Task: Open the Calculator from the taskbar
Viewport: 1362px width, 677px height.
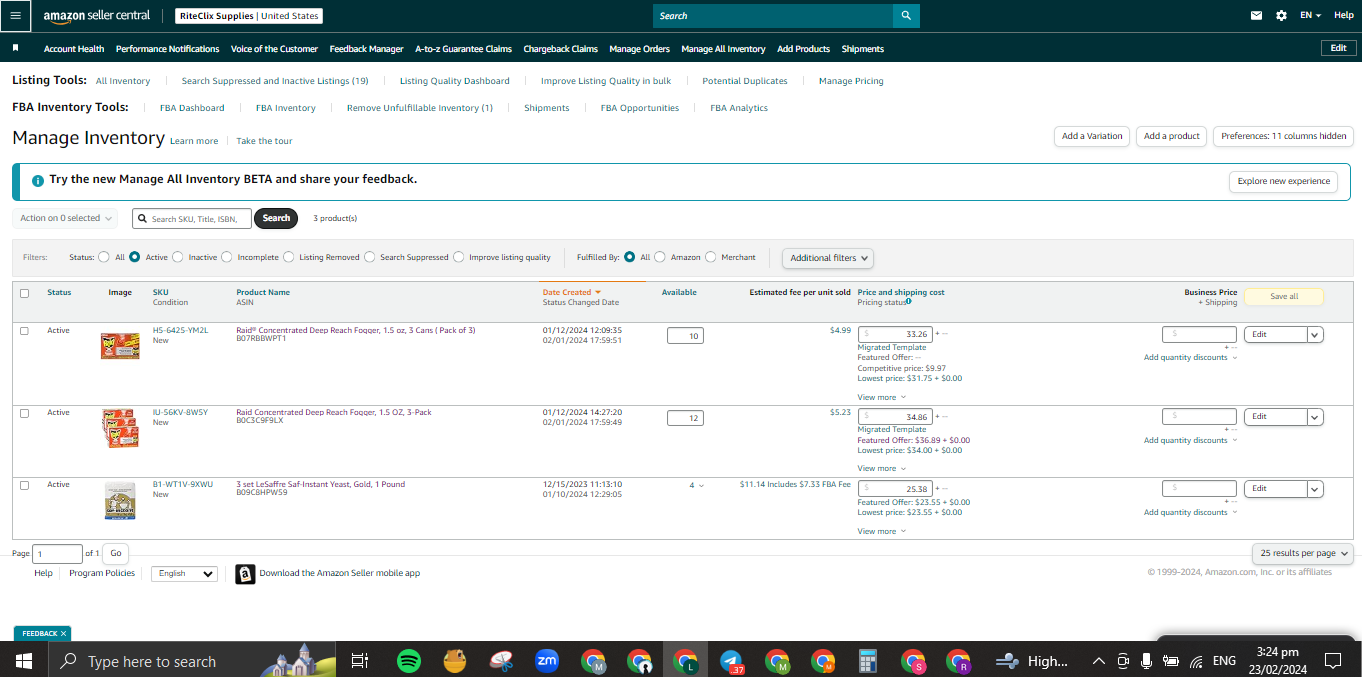Action: point(868,661)
